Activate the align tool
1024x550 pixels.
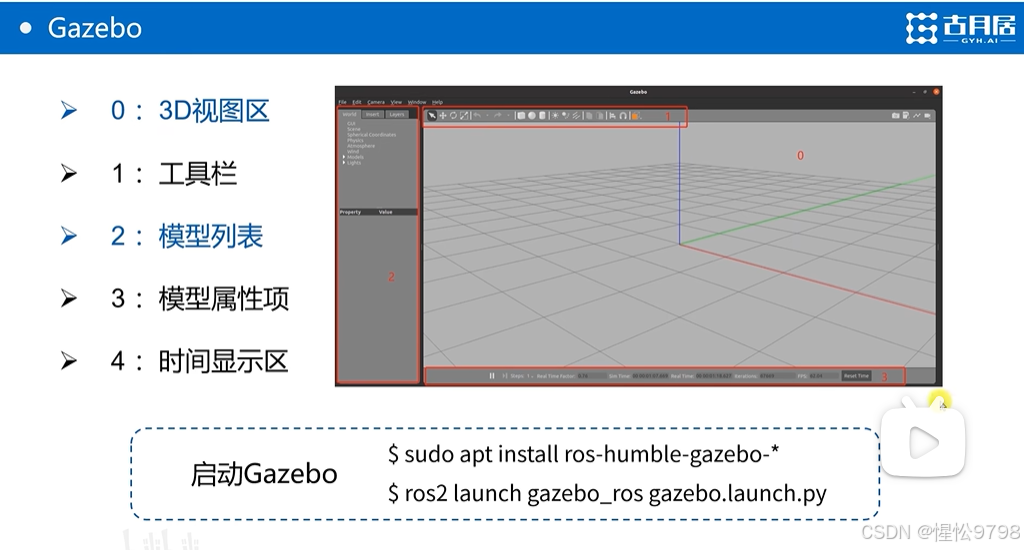coord(613,116)
